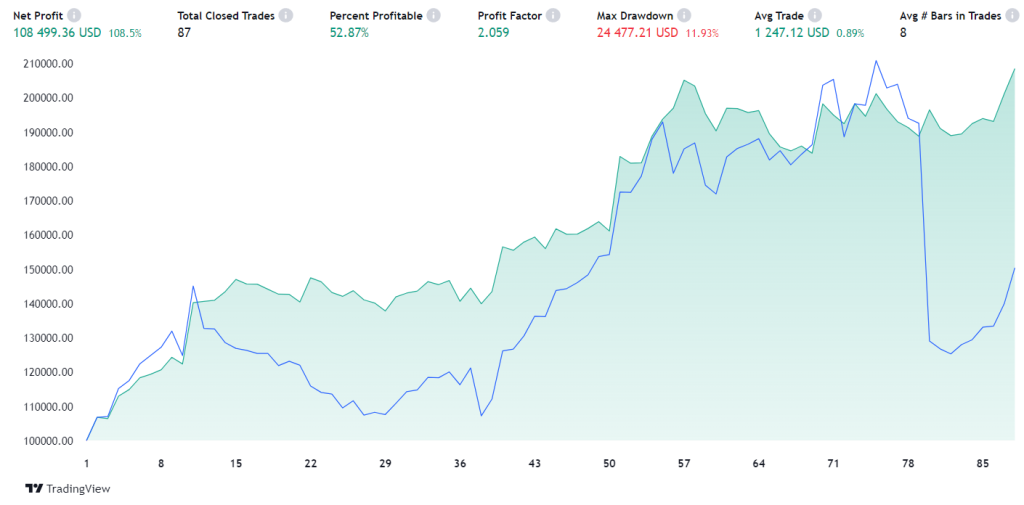Click the Total Closed Trades label

coord(226,16)
